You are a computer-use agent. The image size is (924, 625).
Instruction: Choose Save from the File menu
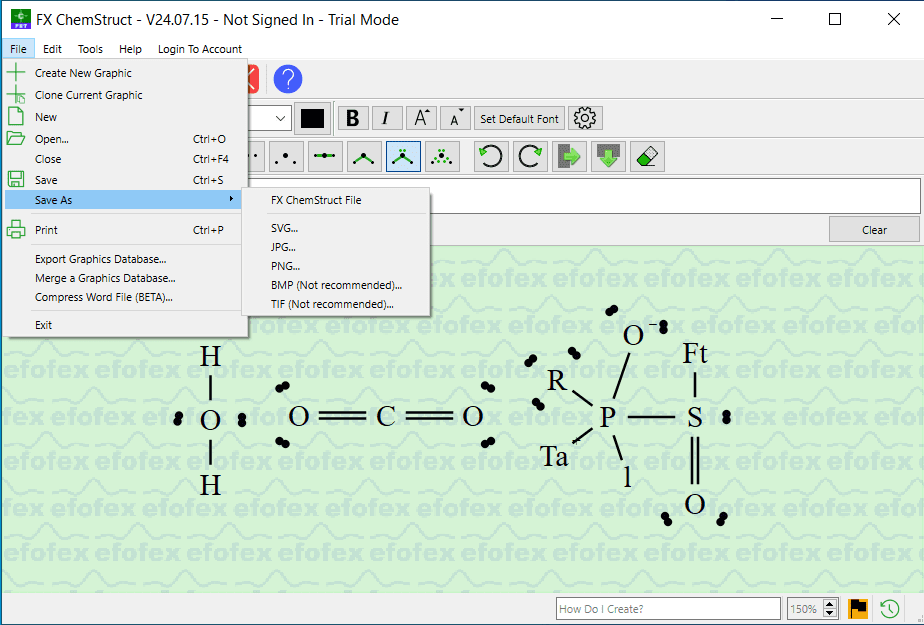click(123, 180)
